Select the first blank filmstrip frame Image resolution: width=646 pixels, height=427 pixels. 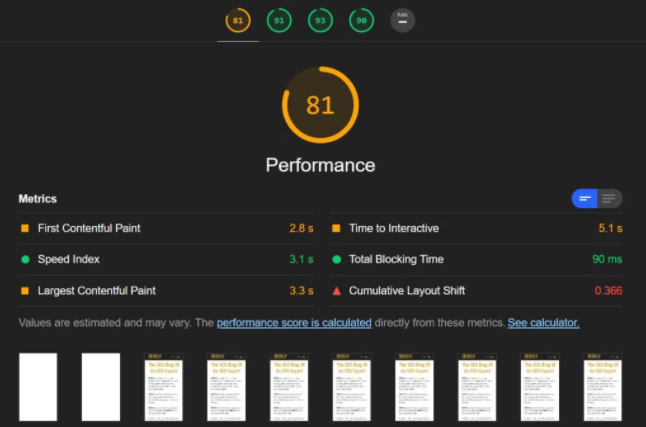[38, 387]
